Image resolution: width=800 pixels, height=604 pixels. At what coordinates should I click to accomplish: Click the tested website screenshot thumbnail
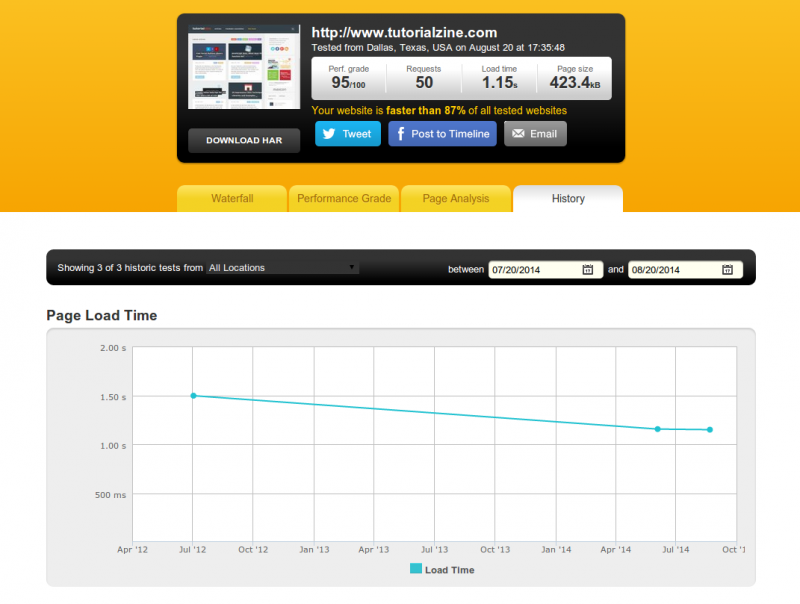click(244, 67)
